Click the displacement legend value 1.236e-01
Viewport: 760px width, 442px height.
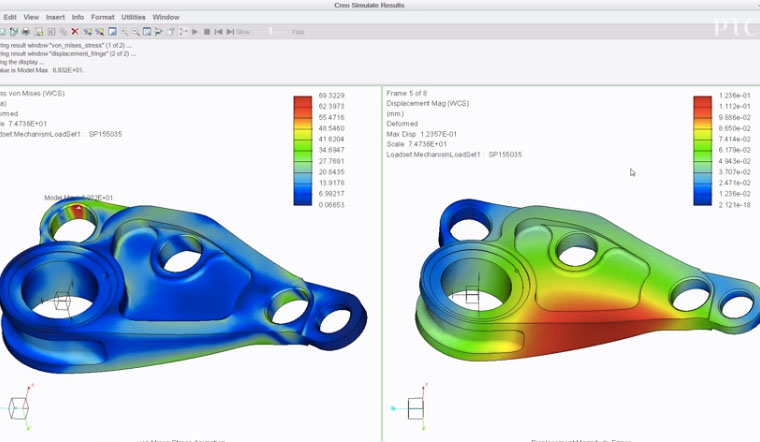[x=735, y=95]
